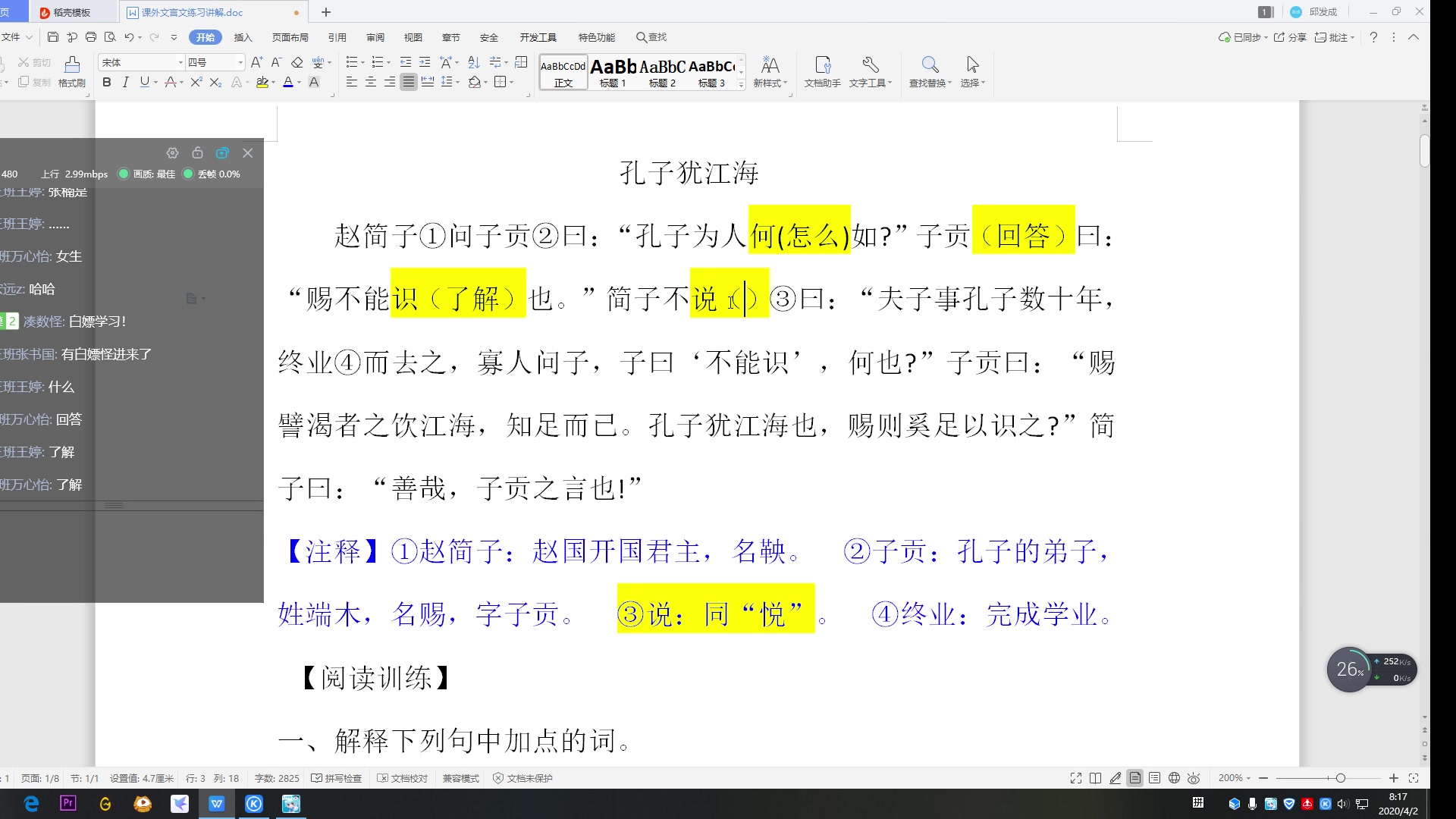Switch to the 插入 ribbon tab
The image size is (1456, 819).
(242, 37)
